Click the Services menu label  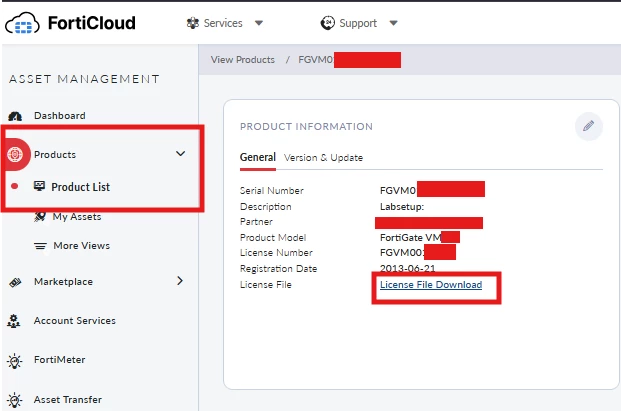(223, 23)
